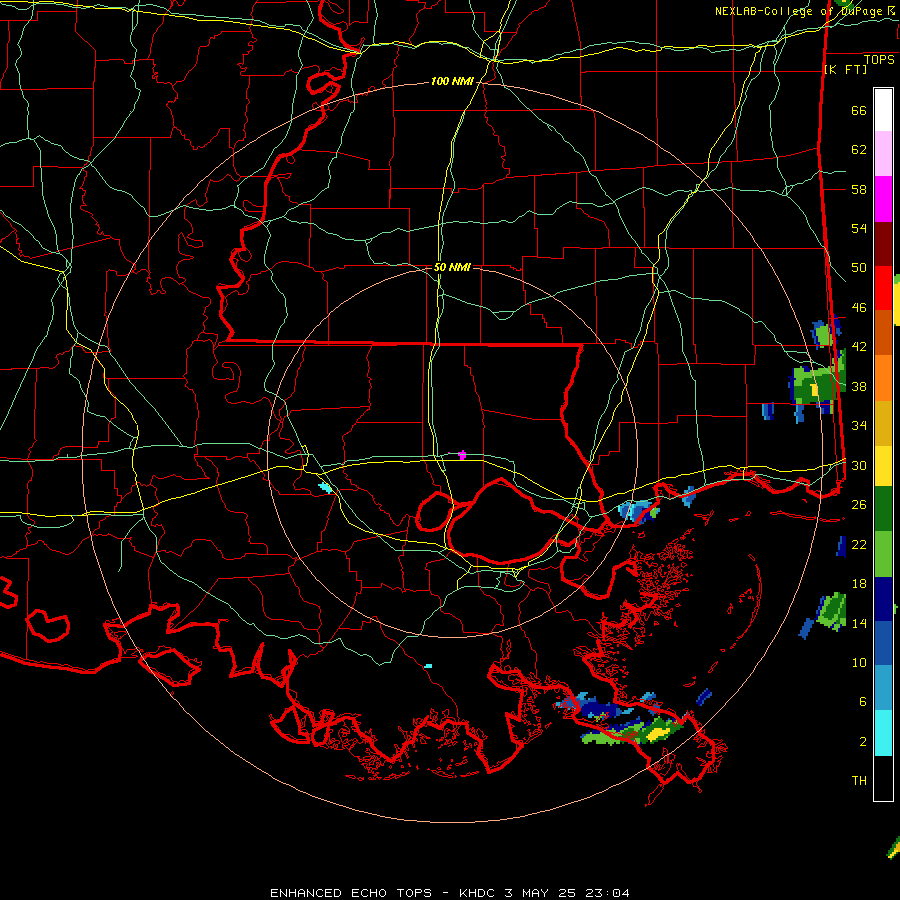The width and height of the screenshot is (900, 900).
Task: Click the TOPS legend heading
Action: 879,60
